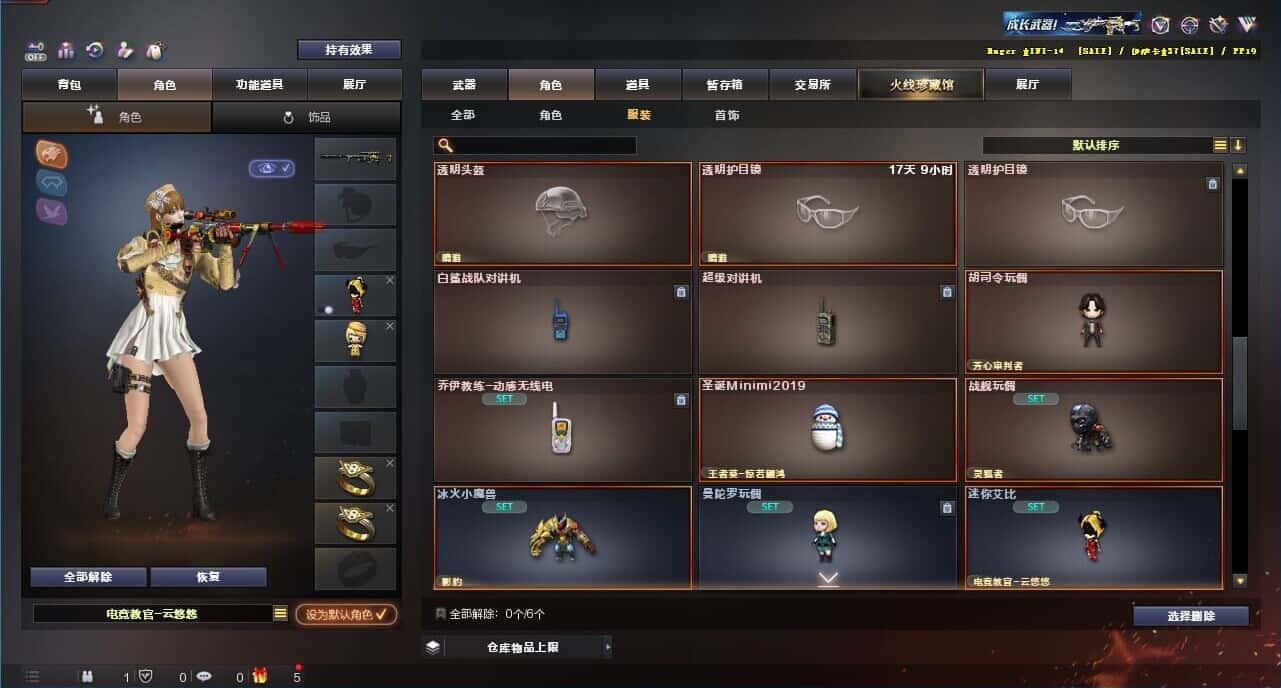Screen dimensions: 1281x688
Task: Expand the 仓库物品上限 arrow
Action: pyautogui.click(x=607, y=647)
